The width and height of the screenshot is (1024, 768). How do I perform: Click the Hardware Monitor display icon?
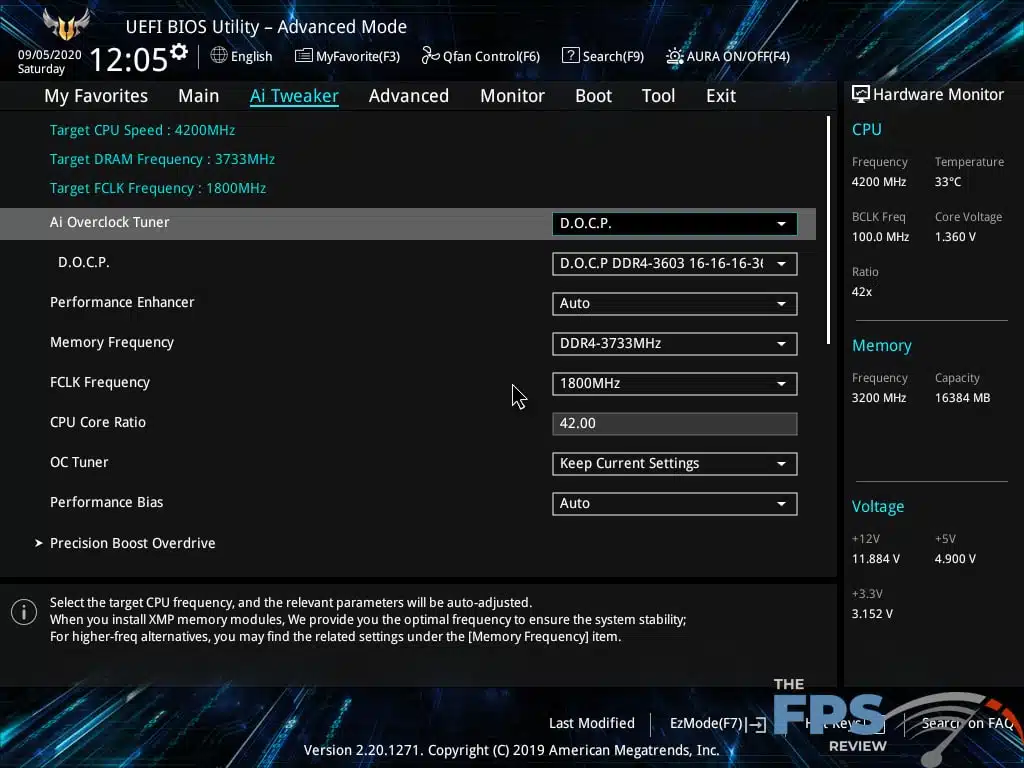coord(860,94)
